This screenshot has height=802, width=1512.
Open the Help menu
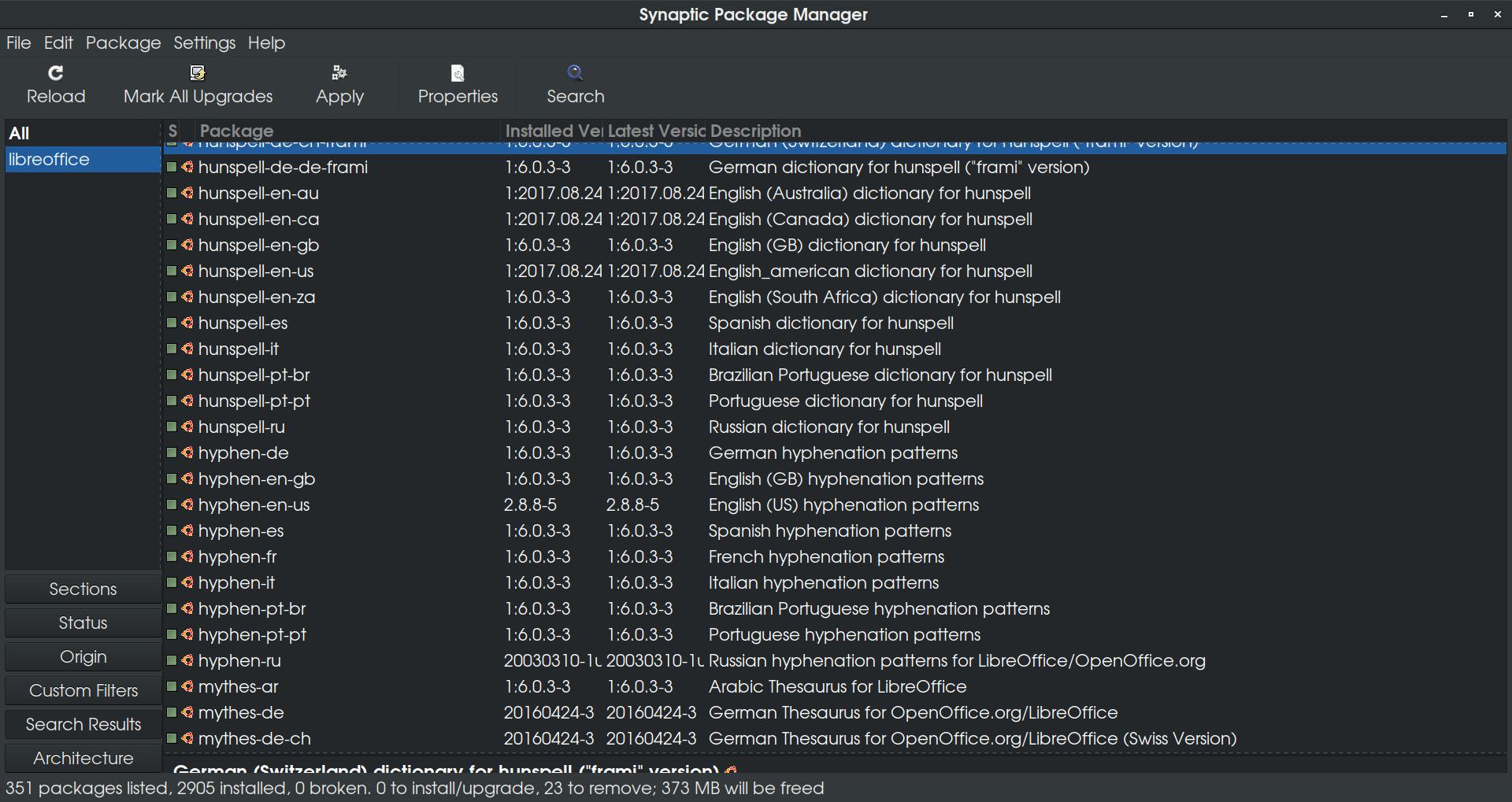point(266,43)
